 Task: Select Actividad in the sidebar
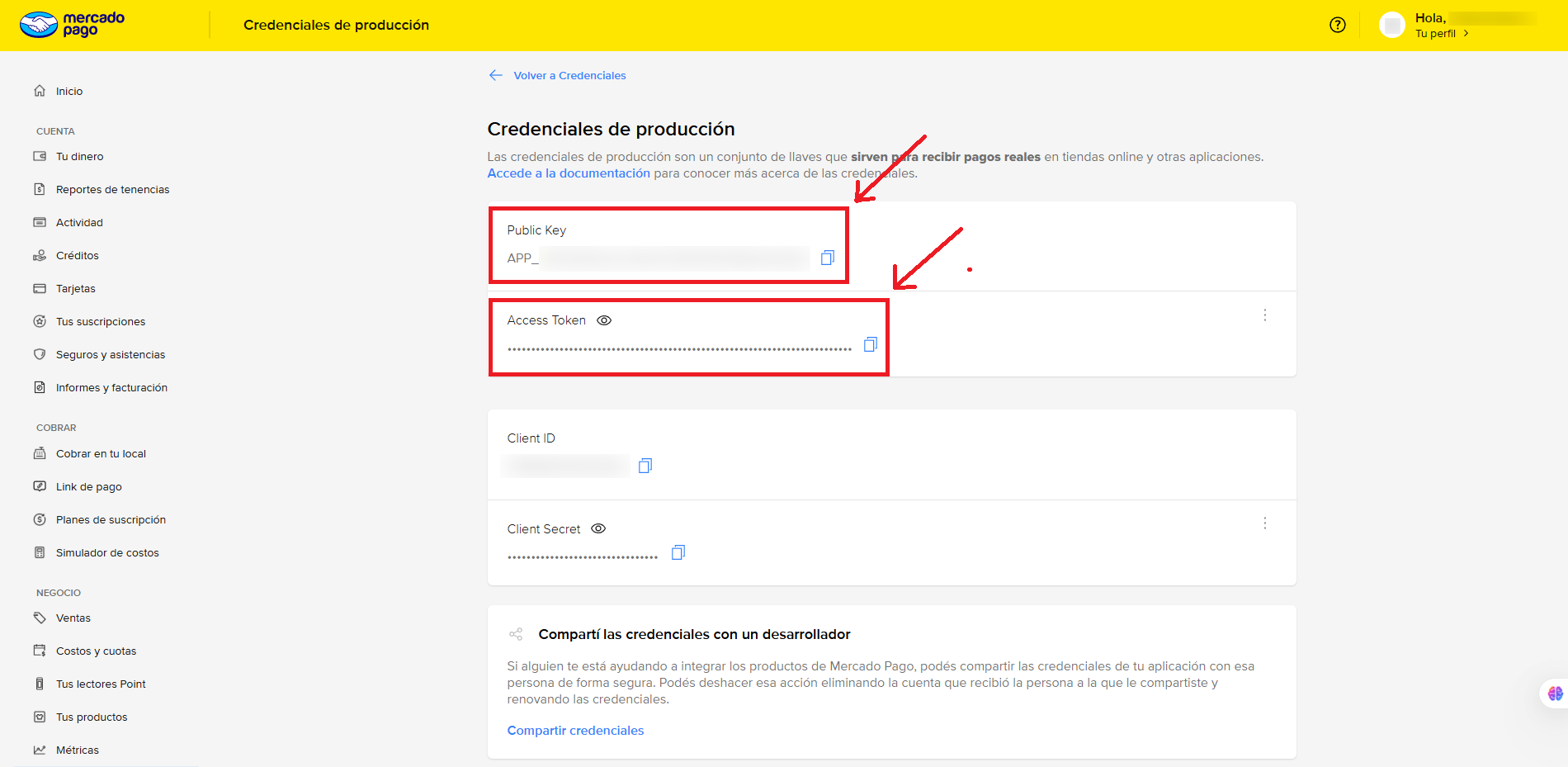point(79,223)
